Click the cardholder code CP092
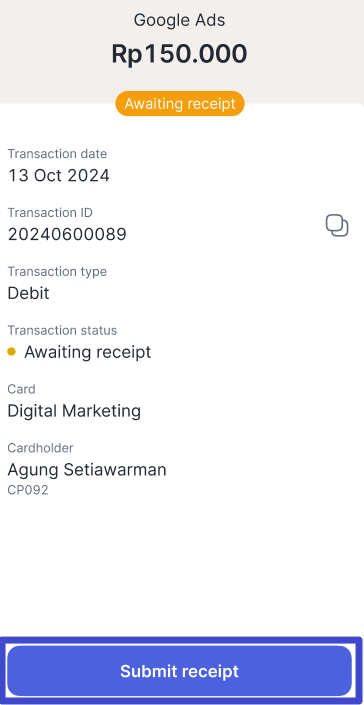This screenshot has width=364, height=705. pyautogui.click(x=28, y=490)
